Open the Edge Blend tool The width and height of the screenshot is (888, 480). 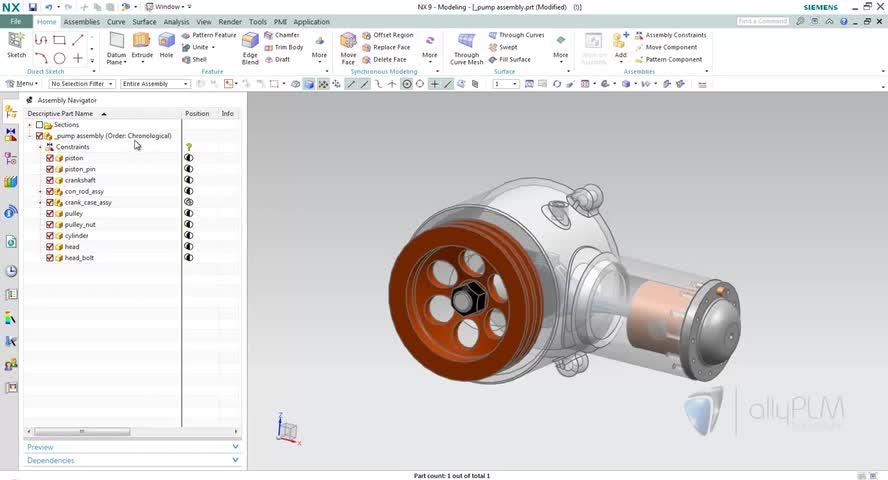(250, 48)
